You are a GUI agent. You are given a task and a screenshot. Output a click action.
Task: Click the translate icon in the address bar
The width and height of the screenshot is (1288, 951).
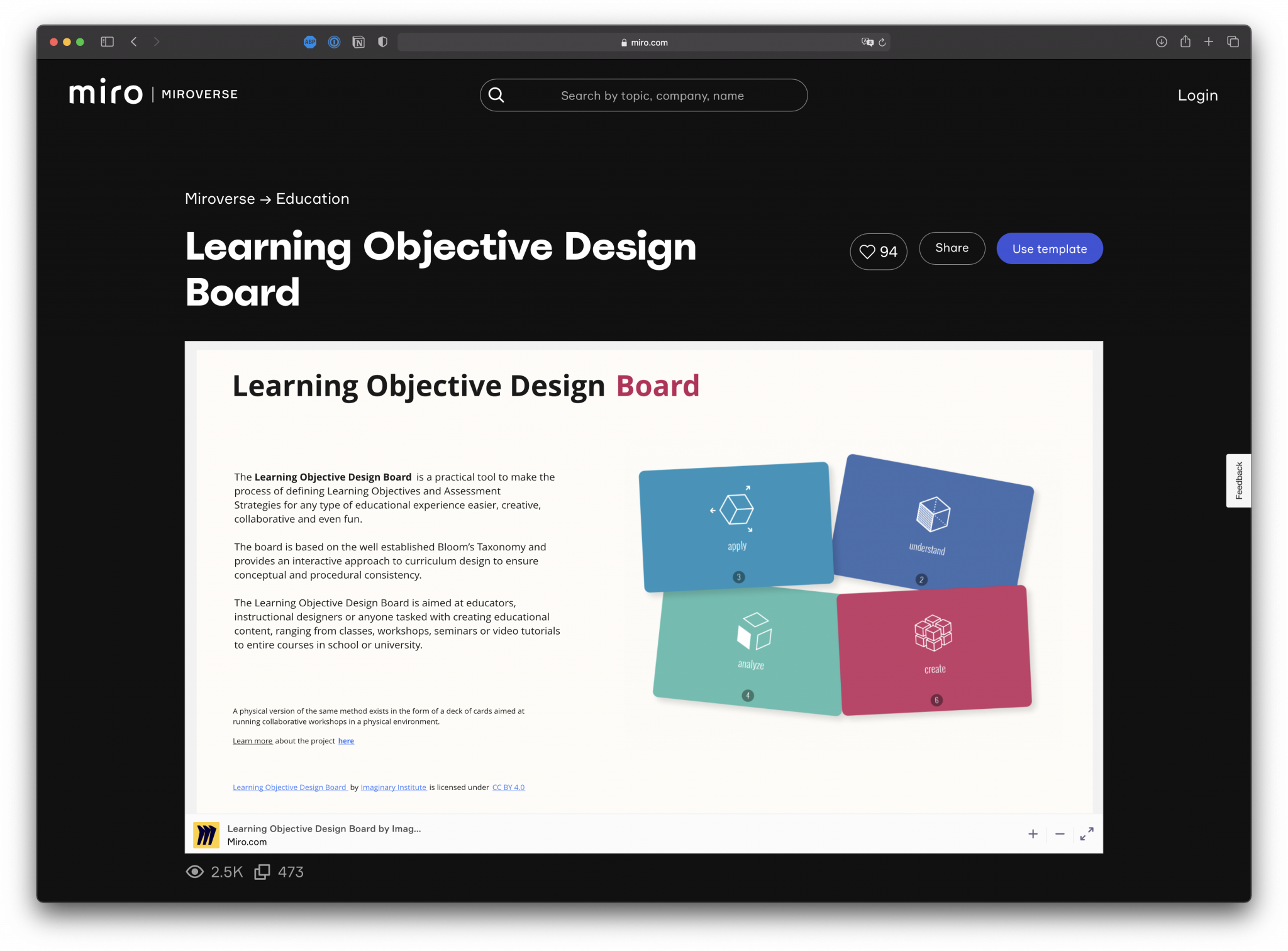(x=867, y=42)
